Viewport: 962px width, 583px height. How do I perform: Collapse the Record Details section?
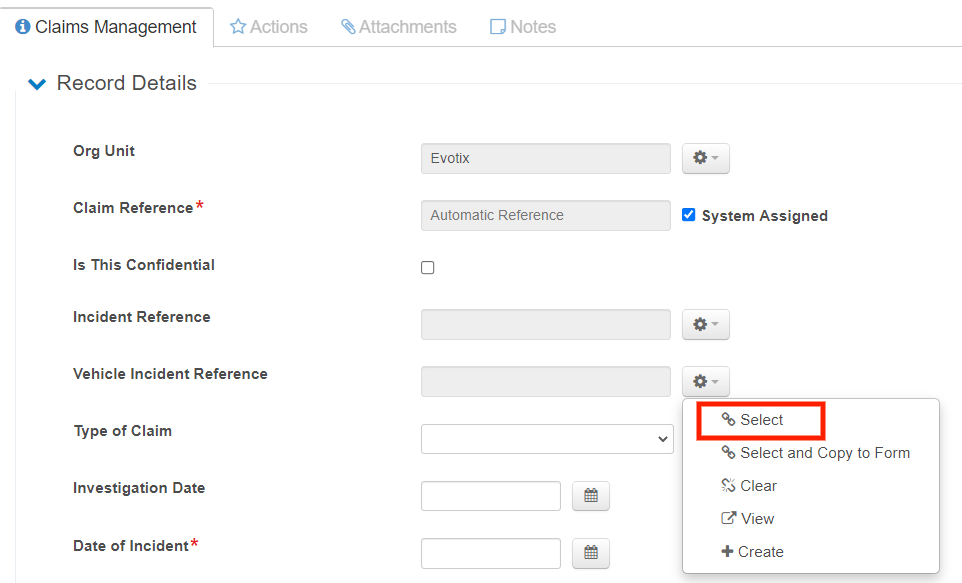pyautogui.click(x=37, y=84)
